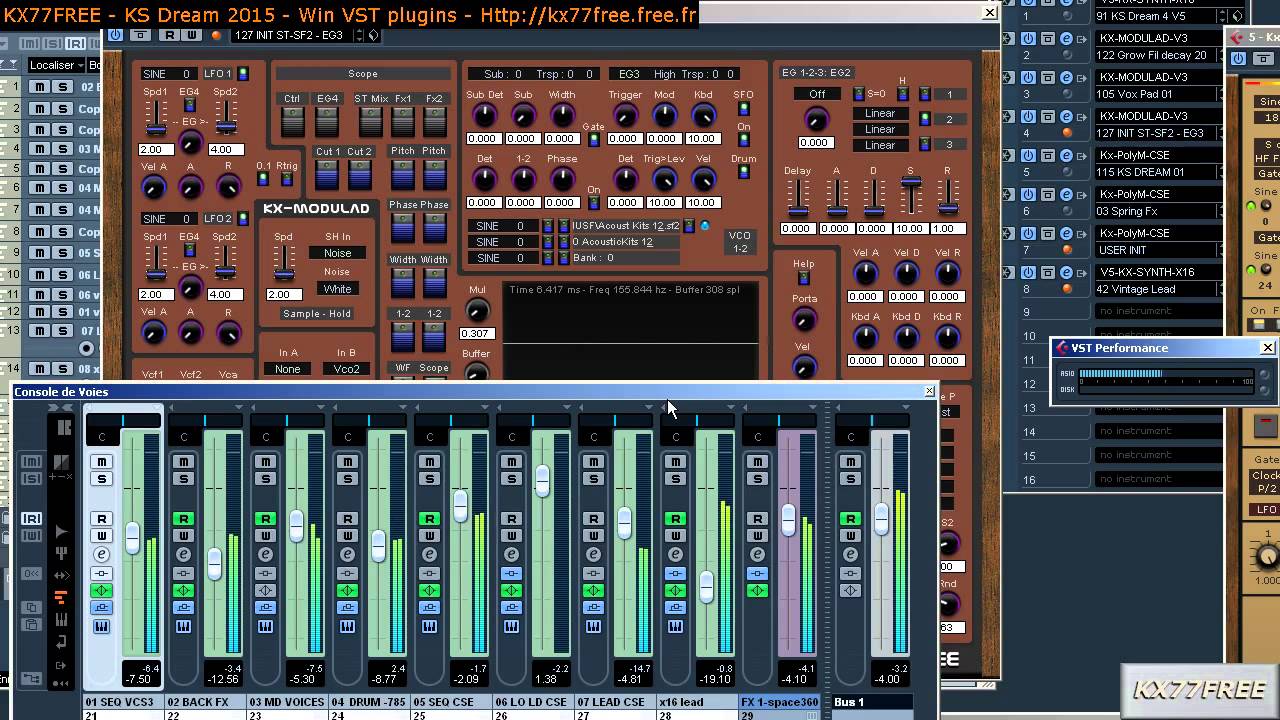This screenshot has height=720, width=1280.
Task: Open editor (e) for rack slot 2 KX-MODULAD-V3
Action: [1066, 38]
